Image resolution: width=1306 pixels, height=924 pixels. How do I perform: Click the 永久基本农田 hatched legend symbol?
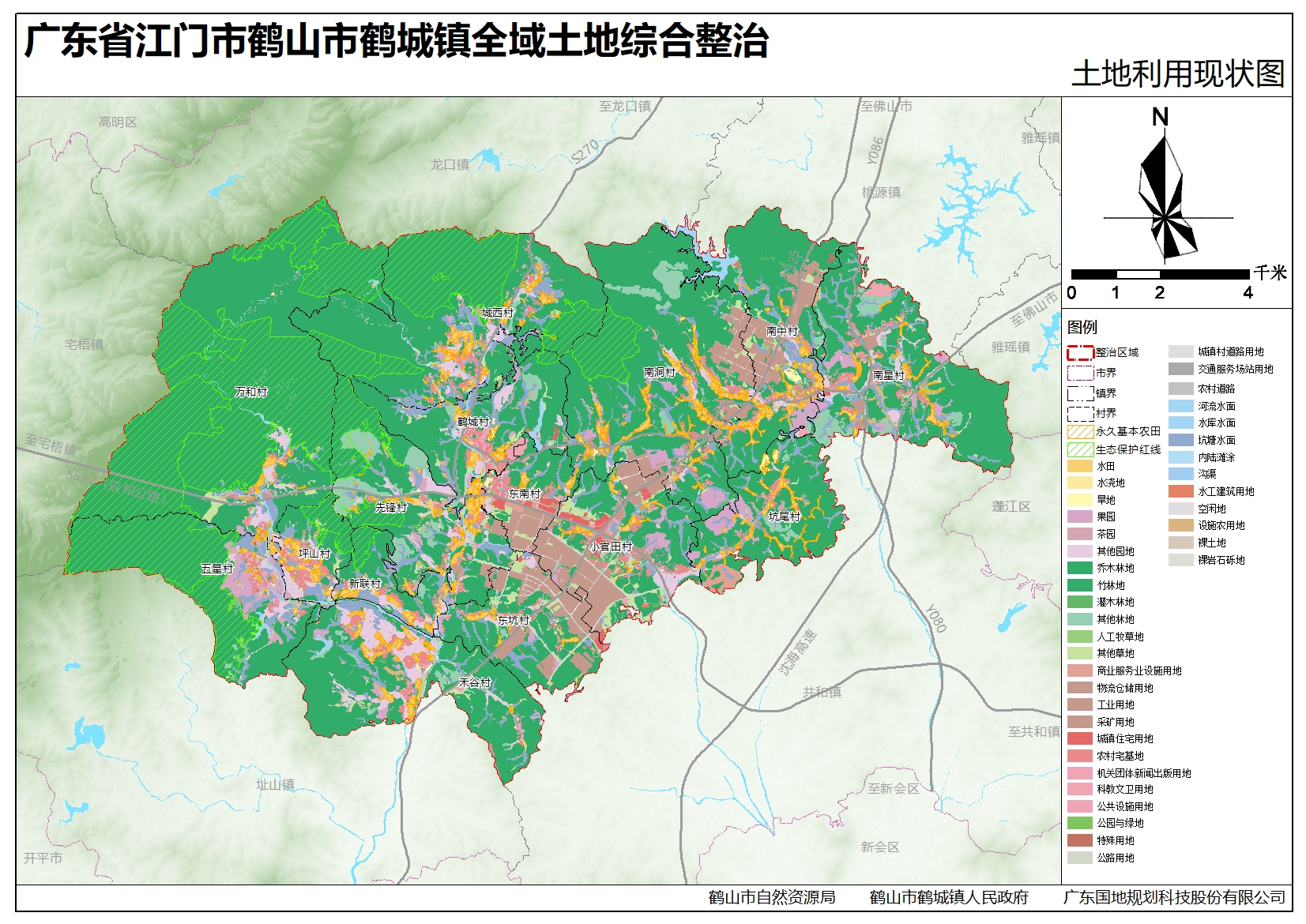click(x=1080, y=432)
